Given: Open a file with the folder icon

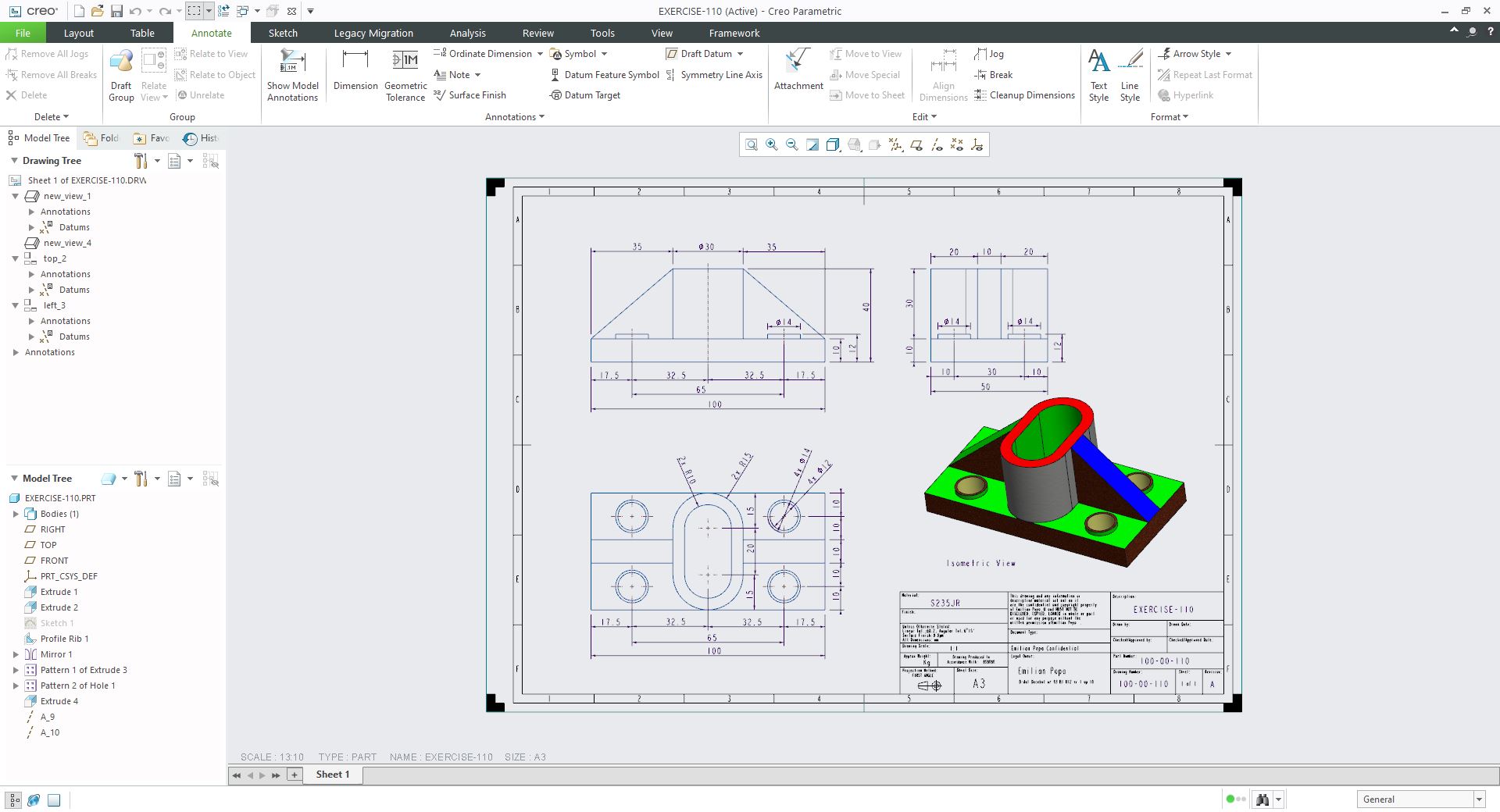Looking at the screenshot, I should click(x=97, y=11).
